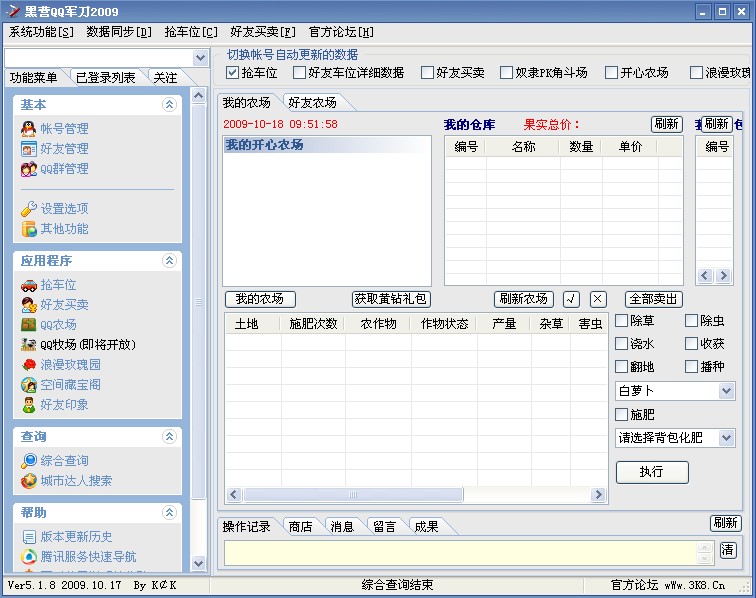Check the 奴隶PK角斗场 option
This screenshot has height=598, width=756.
click(x=506, y=73)
